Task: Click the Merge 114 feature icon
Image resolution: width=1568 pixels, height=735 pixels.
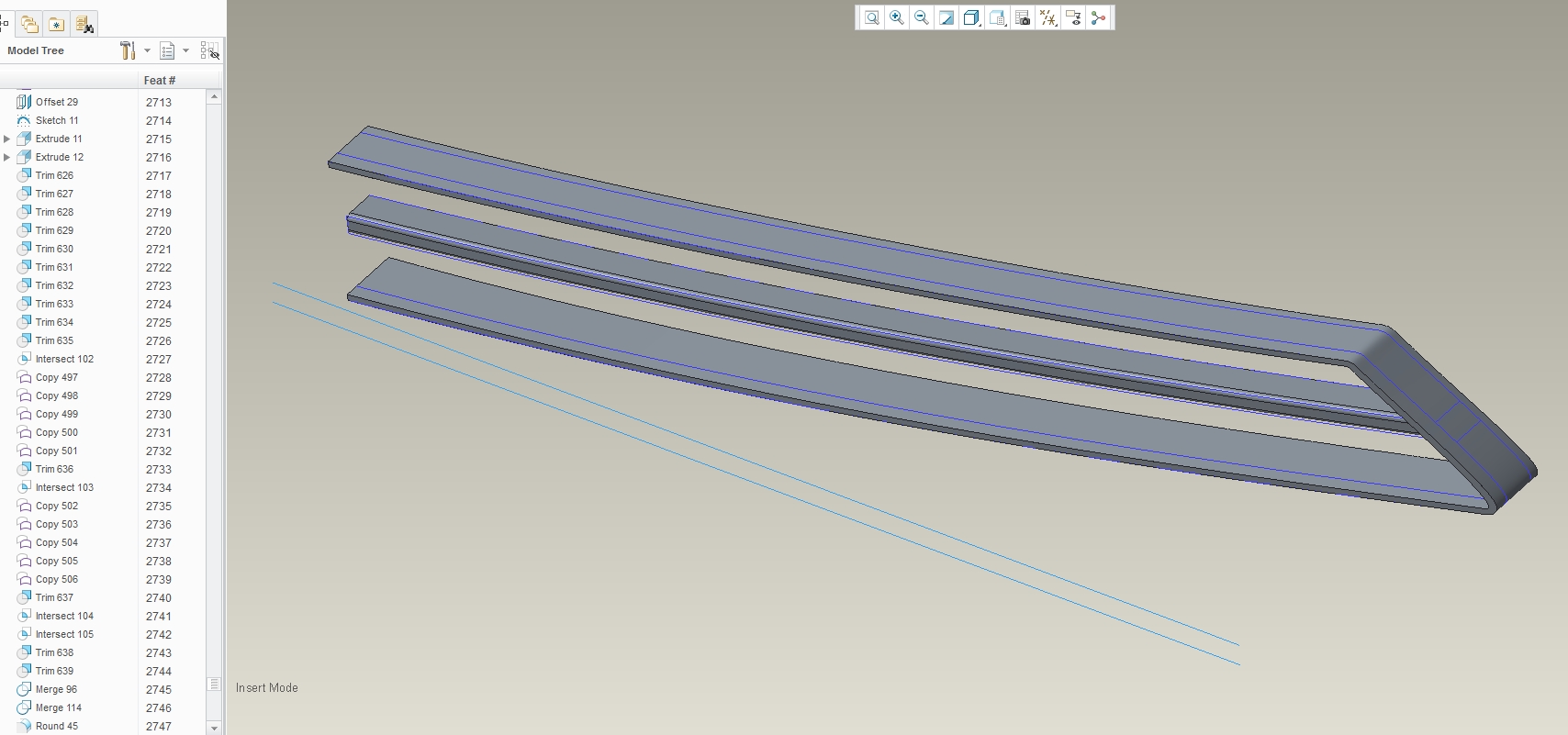Action: (x=24, y=707)
